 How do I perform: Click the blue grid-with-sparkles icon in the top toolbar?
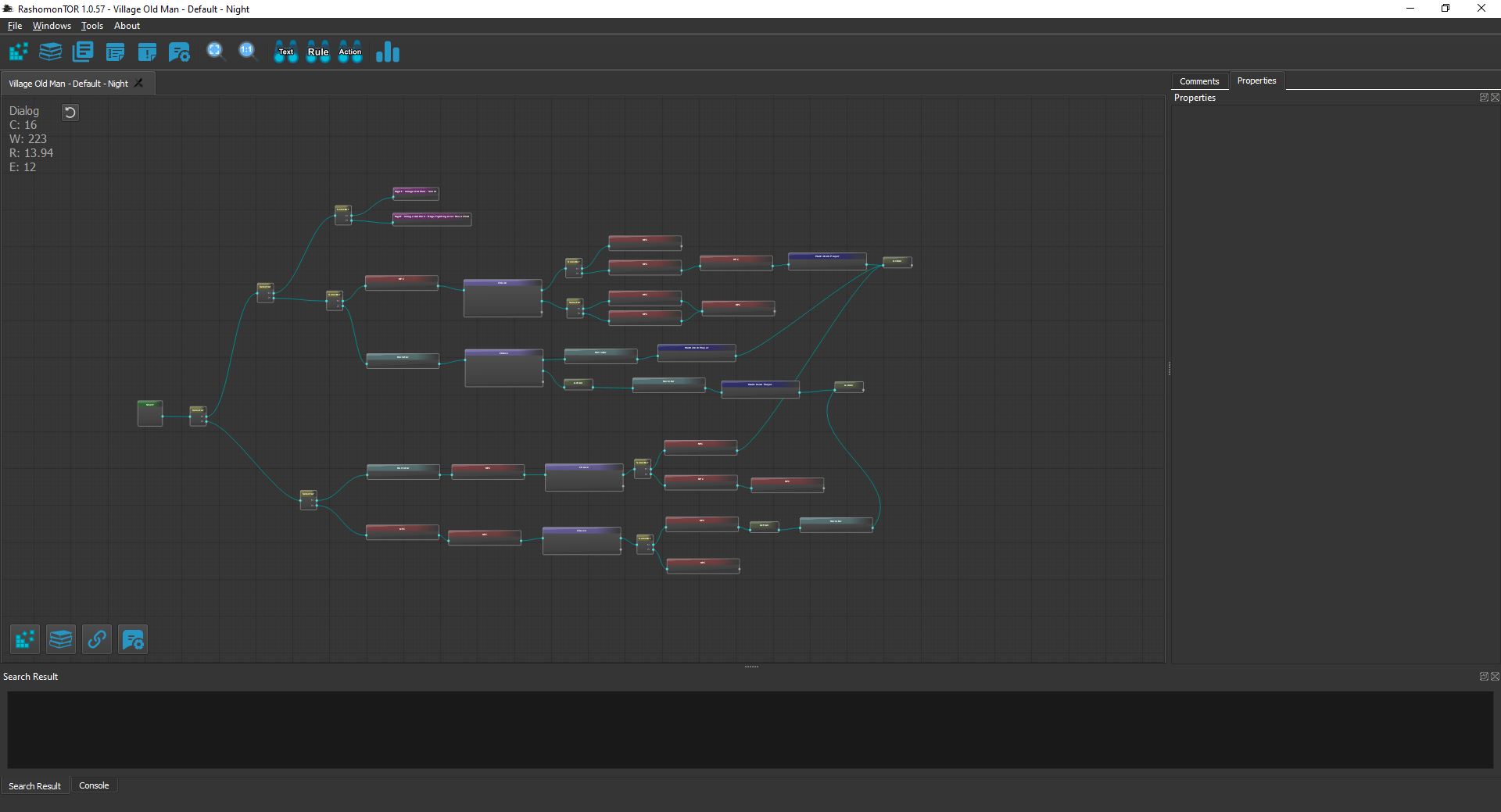pos(19,52)
